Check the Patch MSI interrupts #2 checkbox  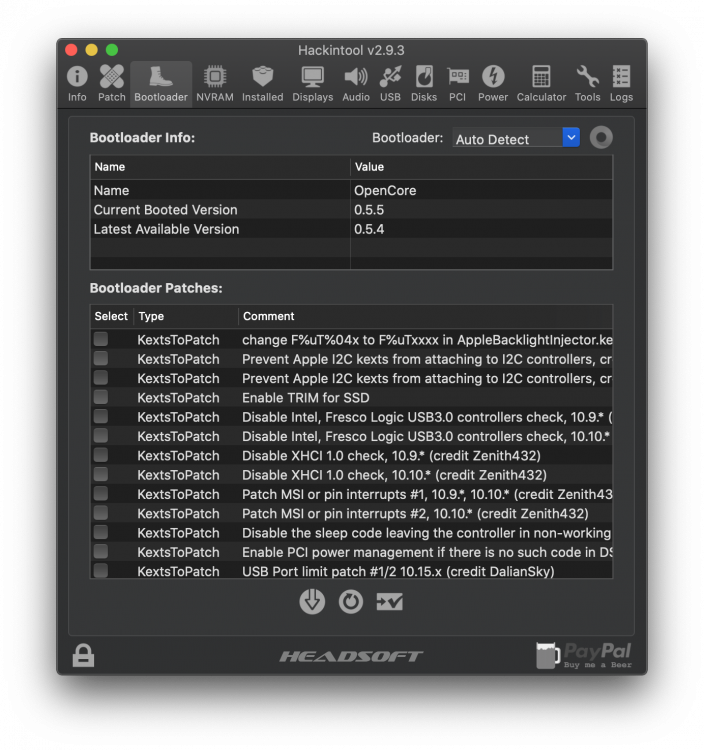(100, 513)
